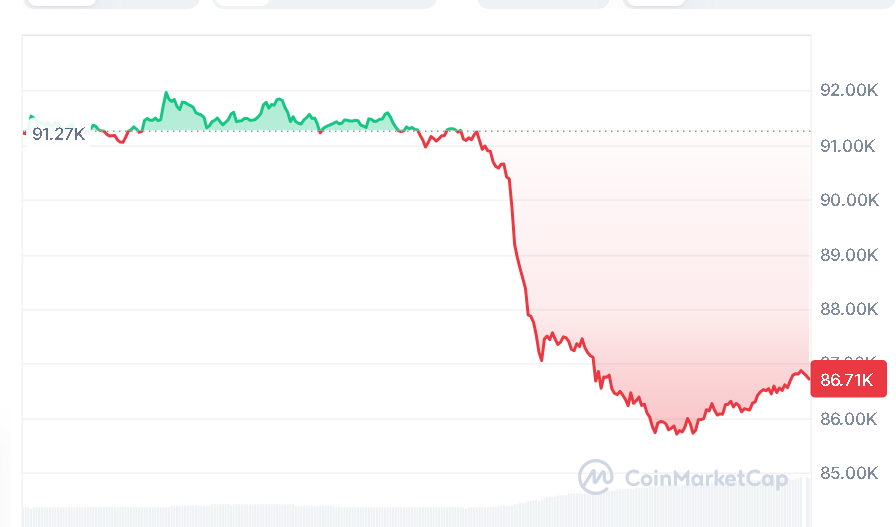Select the 91.00K axis label
Screen dimensions: 896x527
pos(848,146)
